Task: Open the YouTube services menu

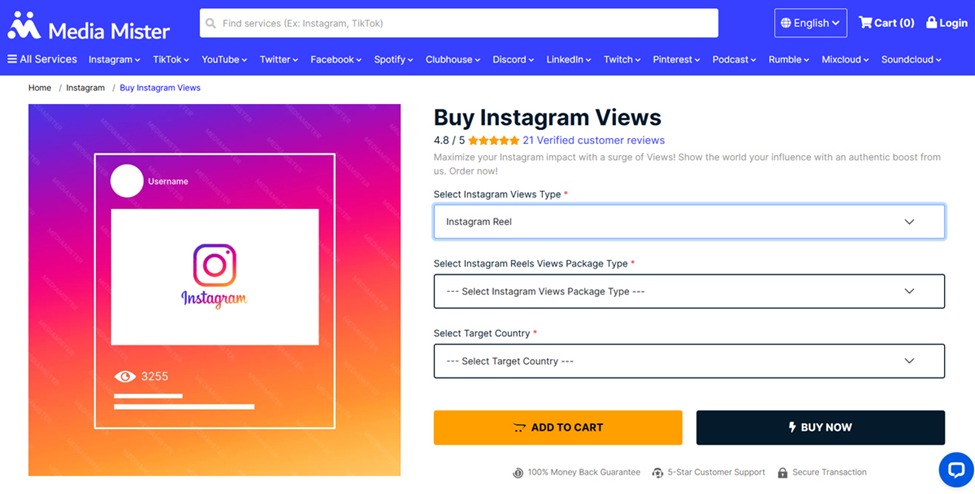Action: (225, 59)
